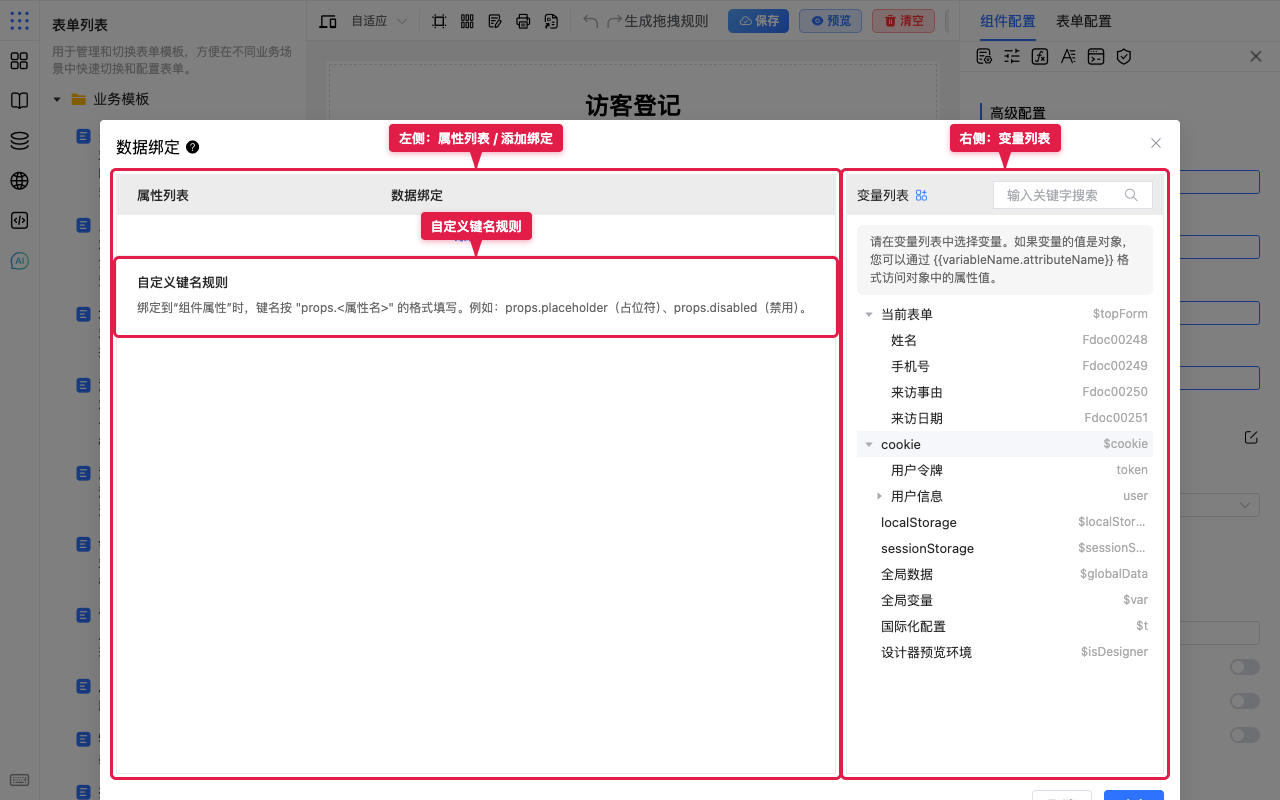This screenshot has width=1280, height=800.
Task: Click the device preview icon in toolbar
Action: click(x=327, y=21)
